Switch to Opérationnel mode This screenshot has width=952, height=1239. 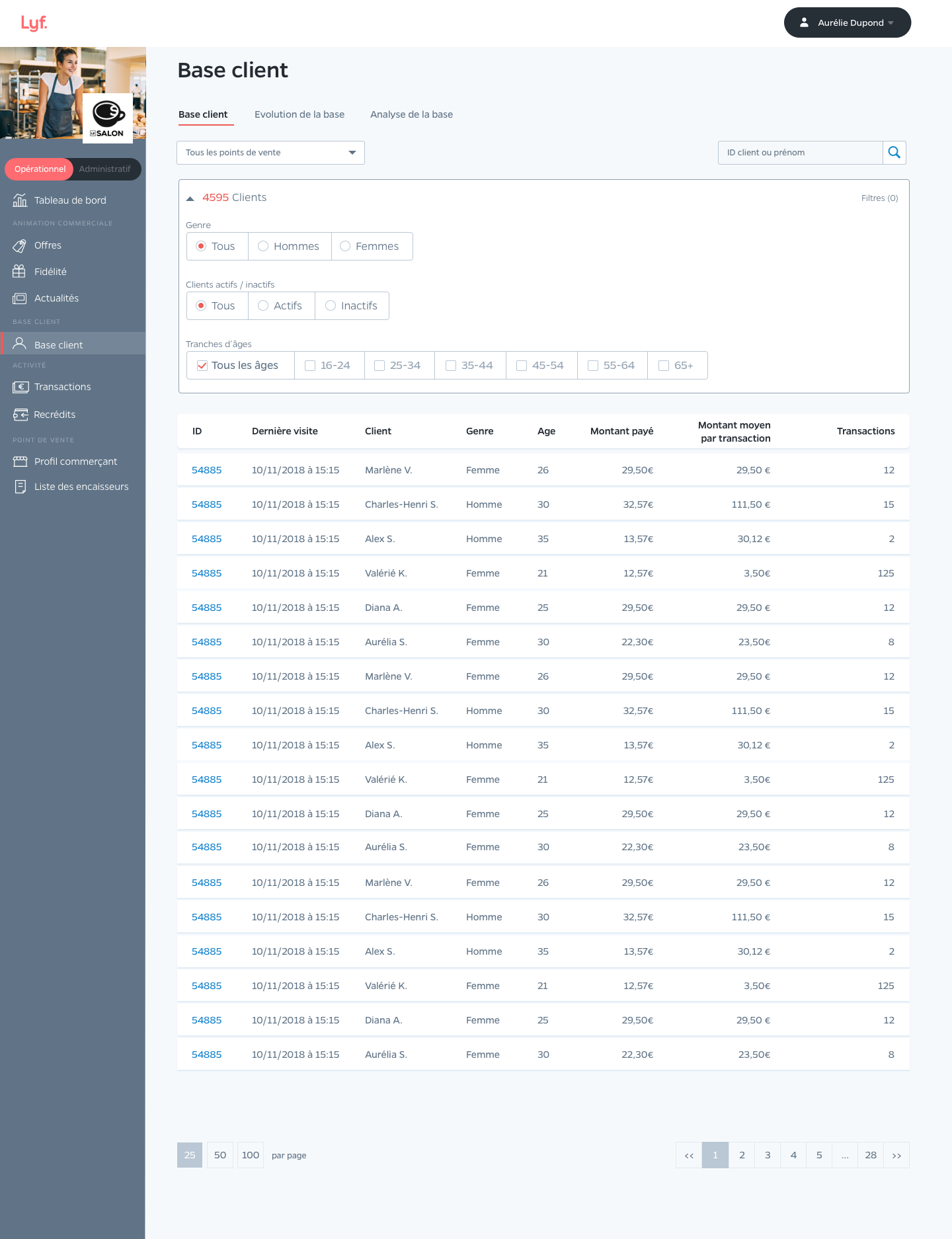click(x=40, y=169)
